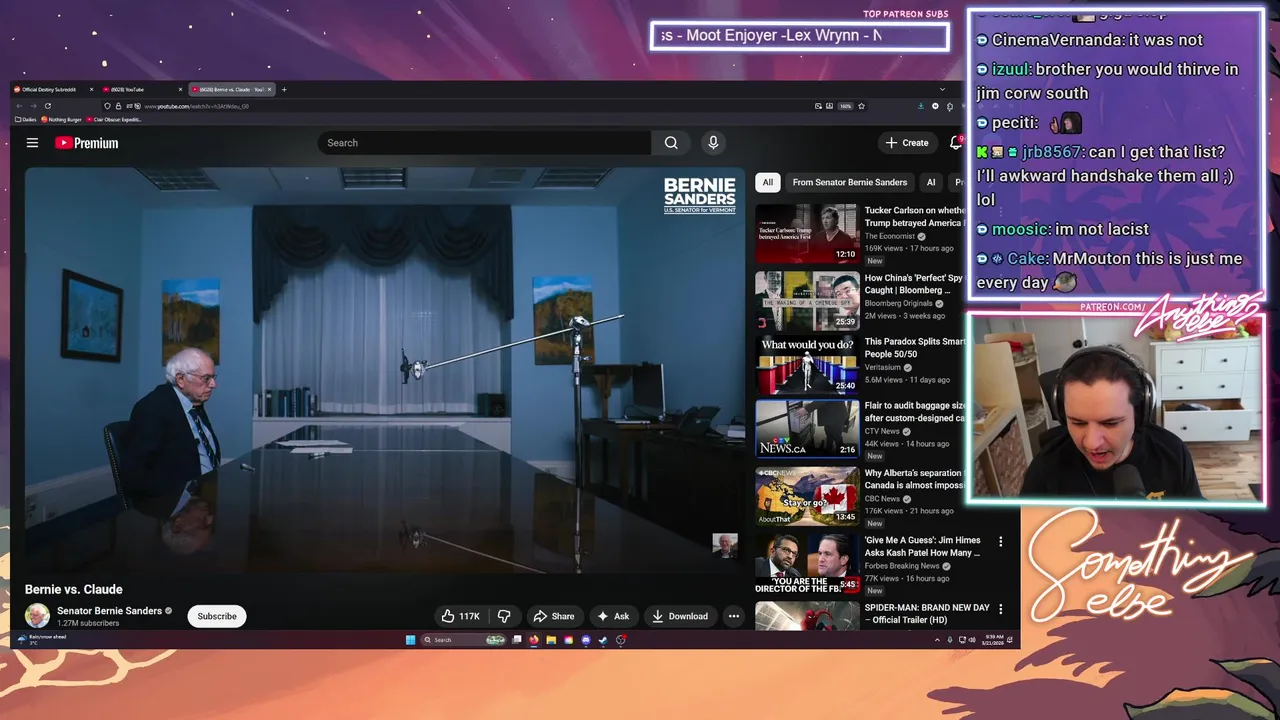Go to YouTube Premium home logo
1280x720 pixels.
click(87, 143)
